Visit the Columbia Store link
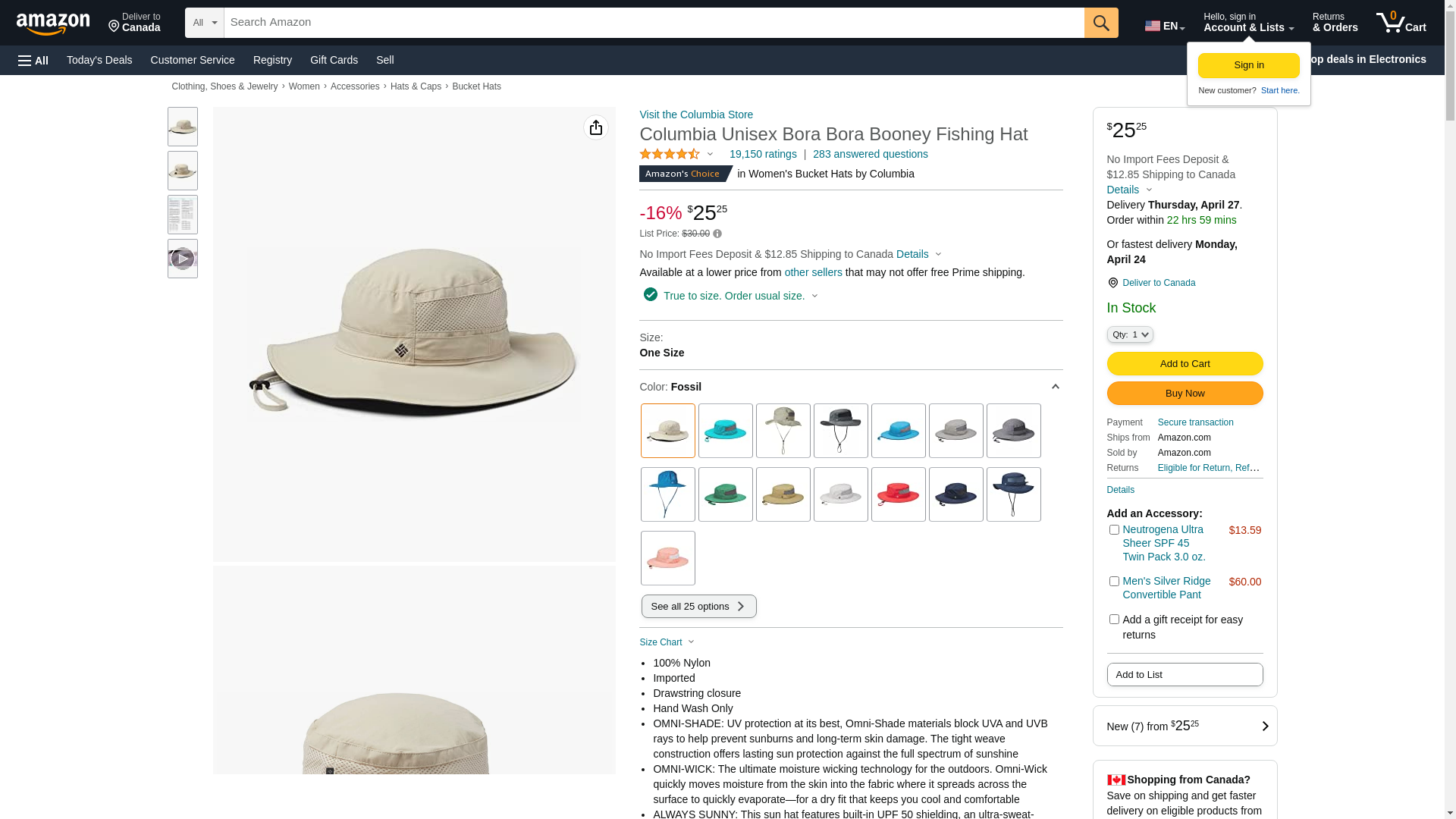The height and width of the screenshot is (819, 1456). coord(695,115)
